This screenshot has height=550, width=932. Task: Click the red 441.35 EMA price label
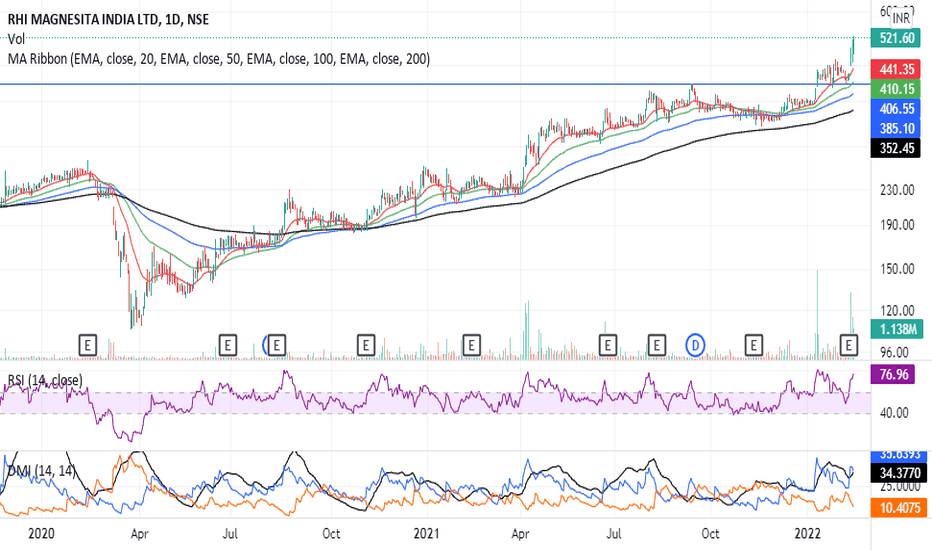pos(896,70)
